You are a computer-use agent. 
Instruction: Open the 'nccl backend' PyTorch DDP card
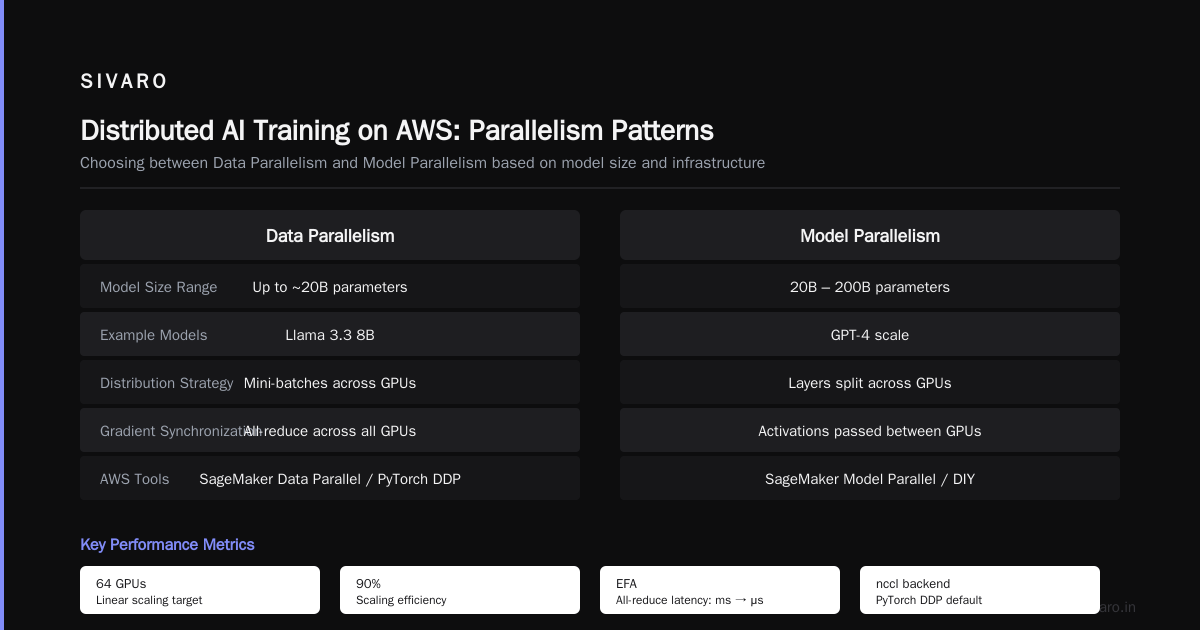pos(980,590)
